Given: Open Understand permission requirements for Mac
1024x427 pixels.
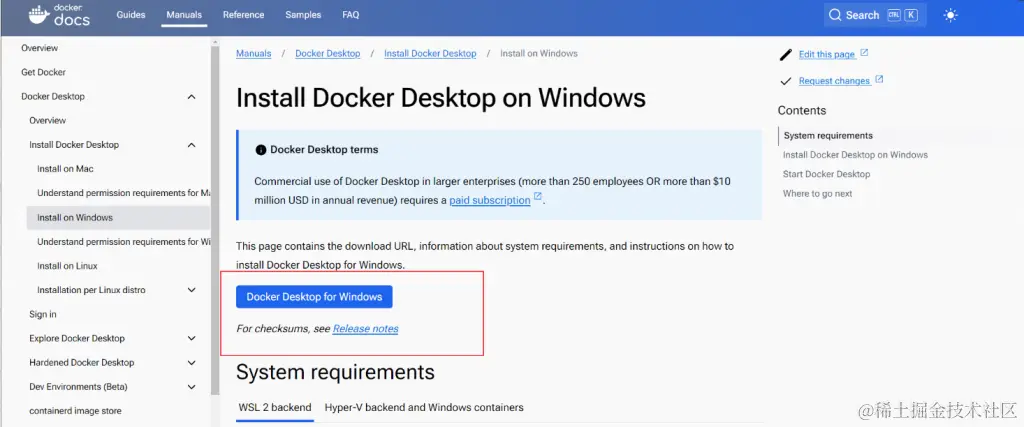Looking at the screenshot, I should (x=123, y=193).
